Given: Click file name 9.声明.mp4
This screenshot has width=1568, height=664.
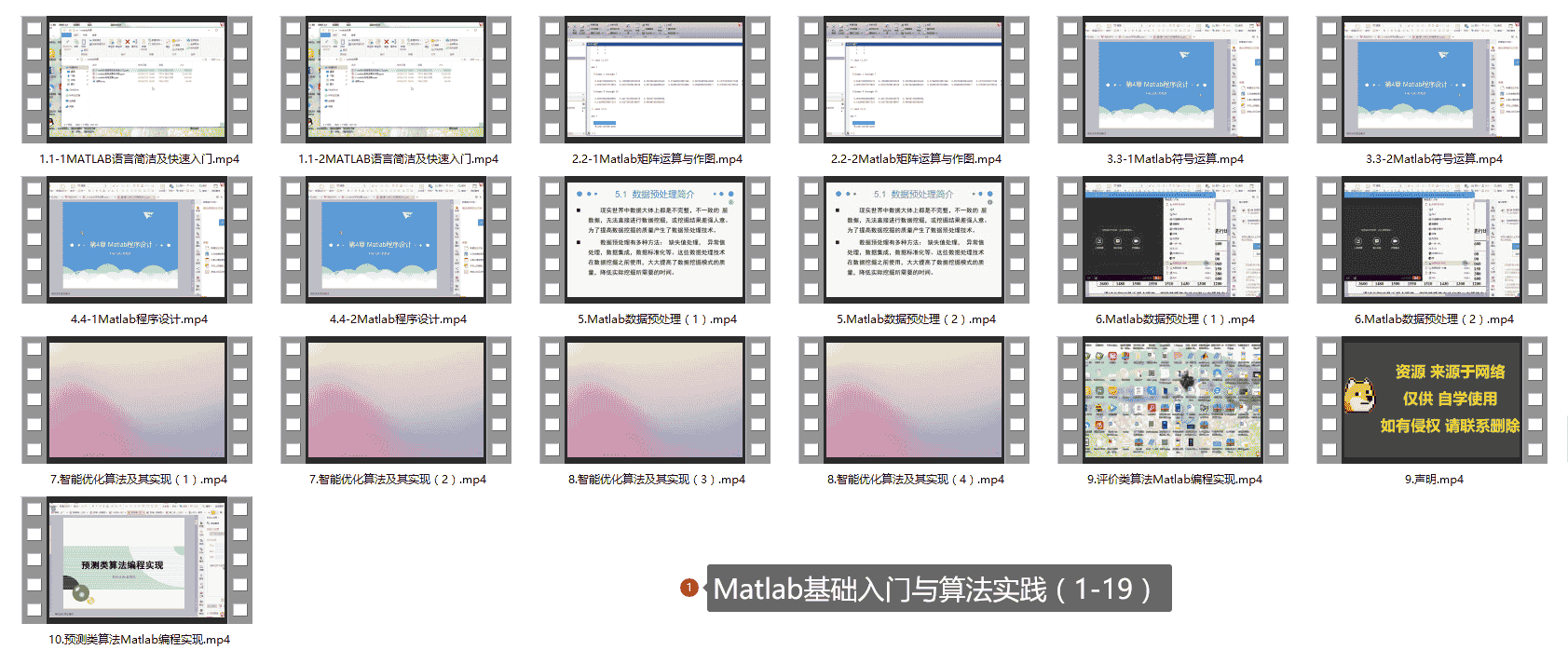Looking at the screenshot, I should (x=1434, y=480).
